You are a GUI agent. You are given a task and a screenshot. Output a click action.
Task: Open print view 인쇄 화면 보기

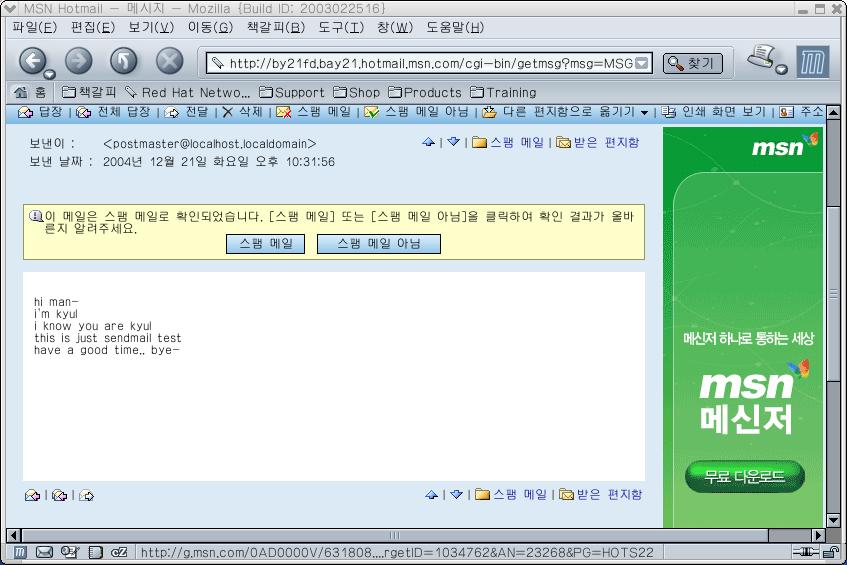pos(714,112)
